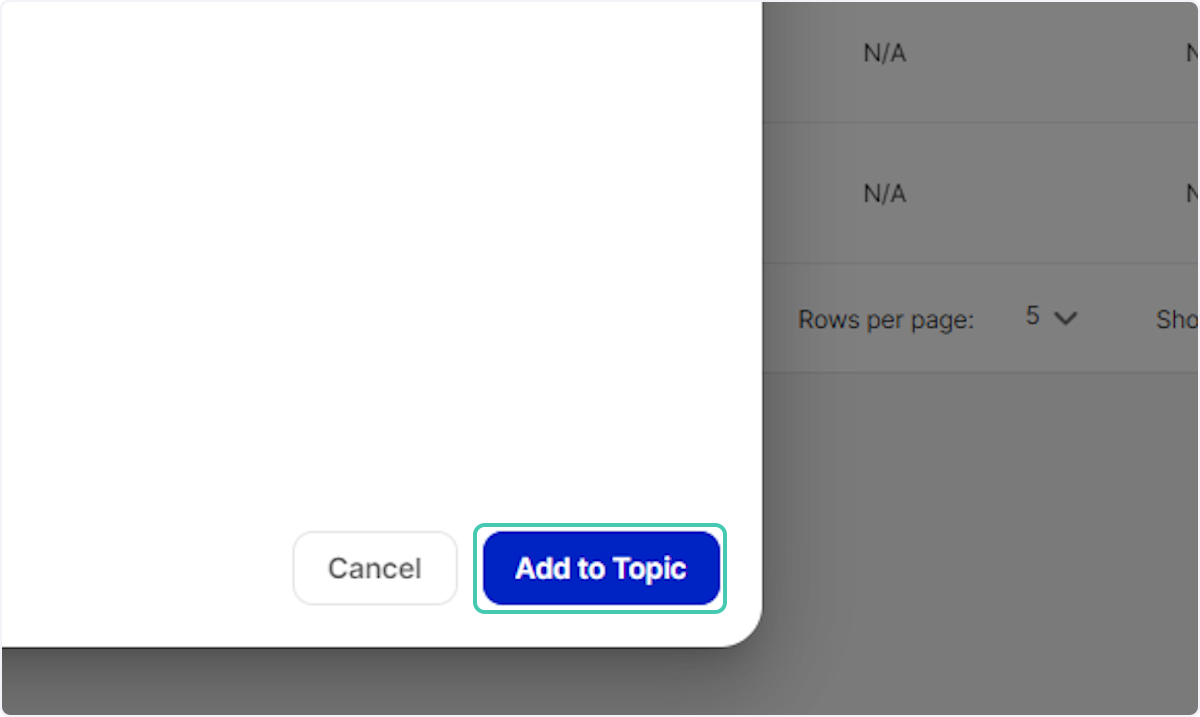
Task: Select the value 5 in rows per page
Action: tap(1032, 315)
